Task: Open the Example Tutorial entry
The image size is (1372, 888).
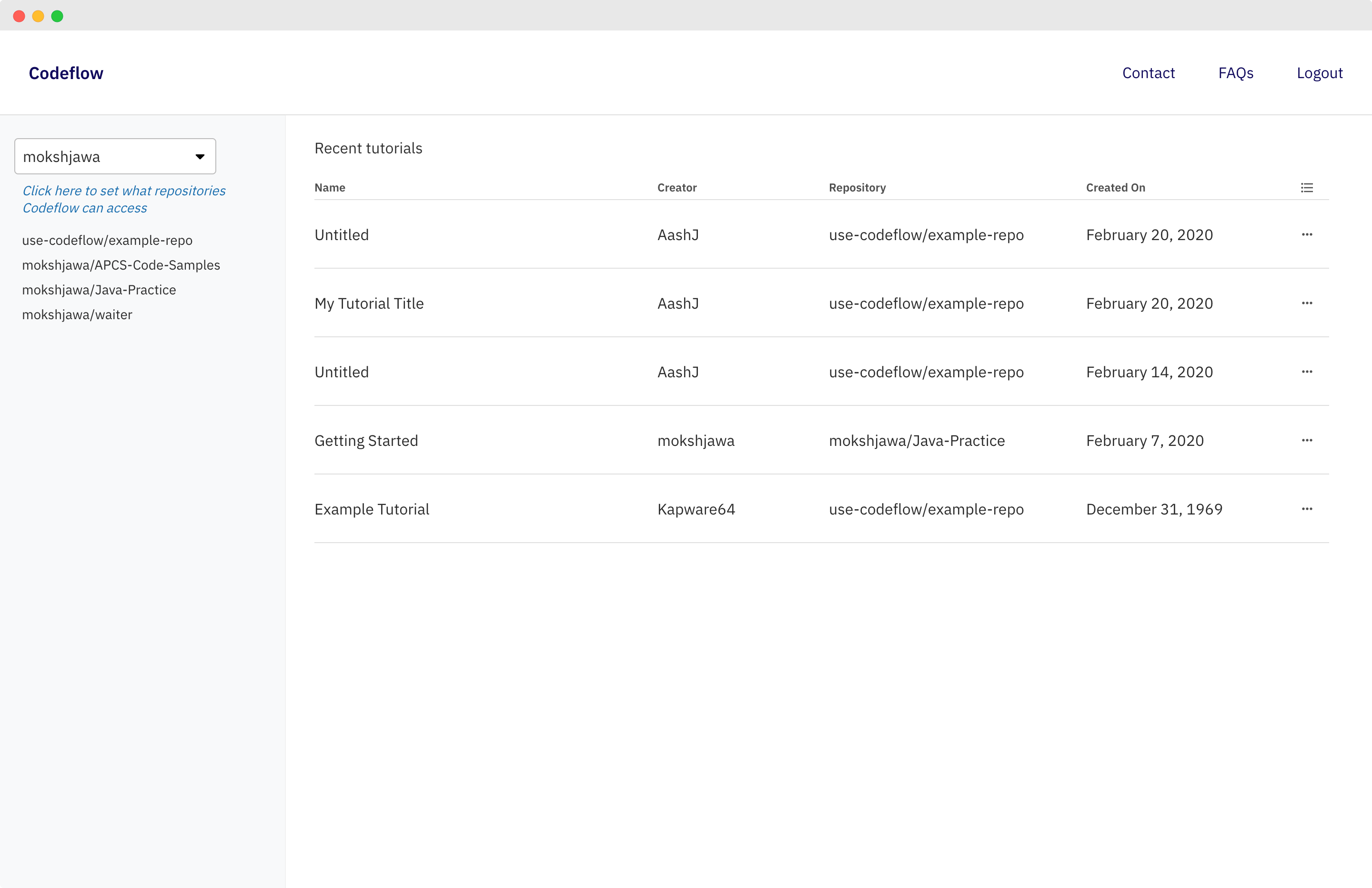Action: coord(372,509)
